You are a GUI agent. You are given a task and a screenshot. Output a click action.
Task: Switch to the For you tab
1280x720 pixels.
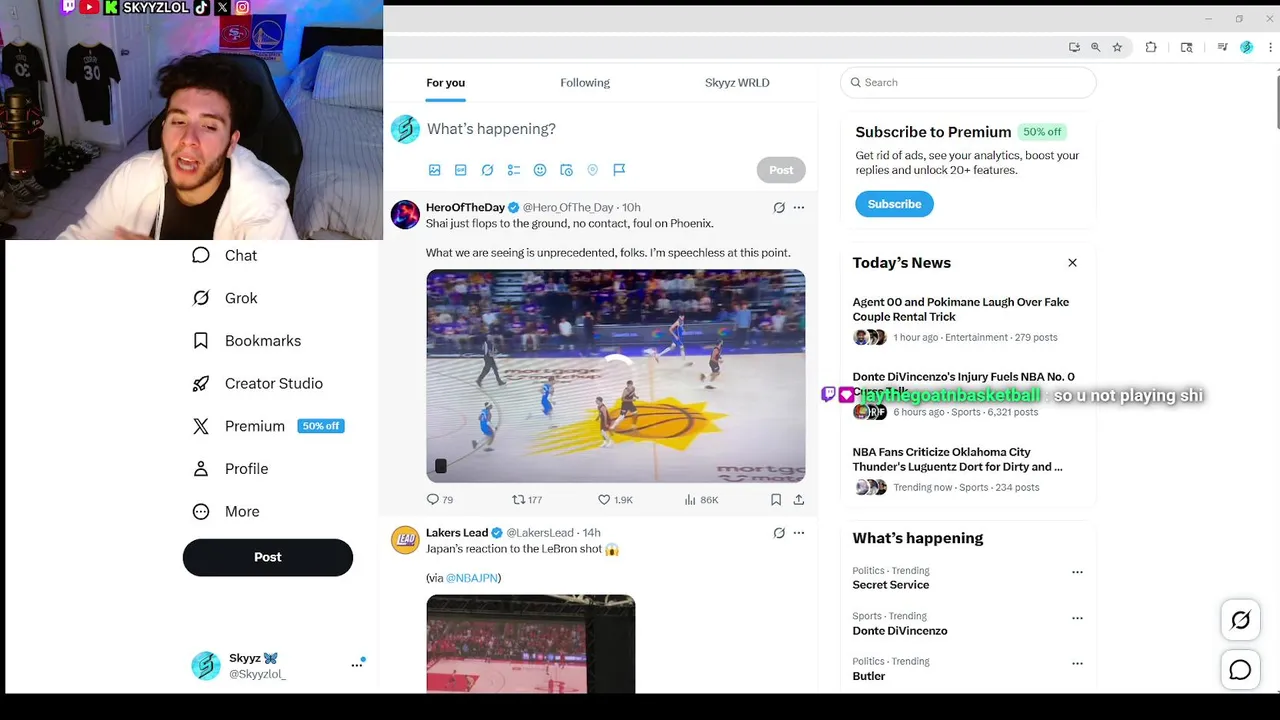[x=445, y=83]
